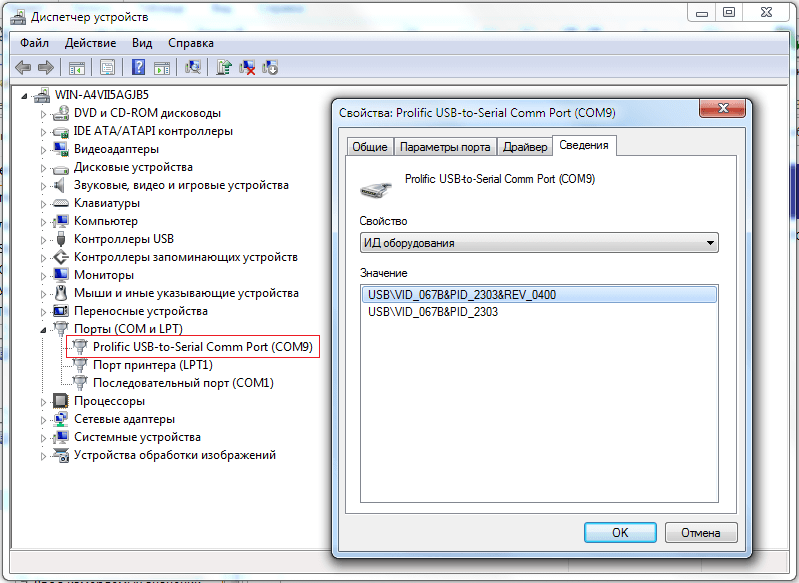
Task: Select the Компьютер tree item
Action: tap(105, 221)
